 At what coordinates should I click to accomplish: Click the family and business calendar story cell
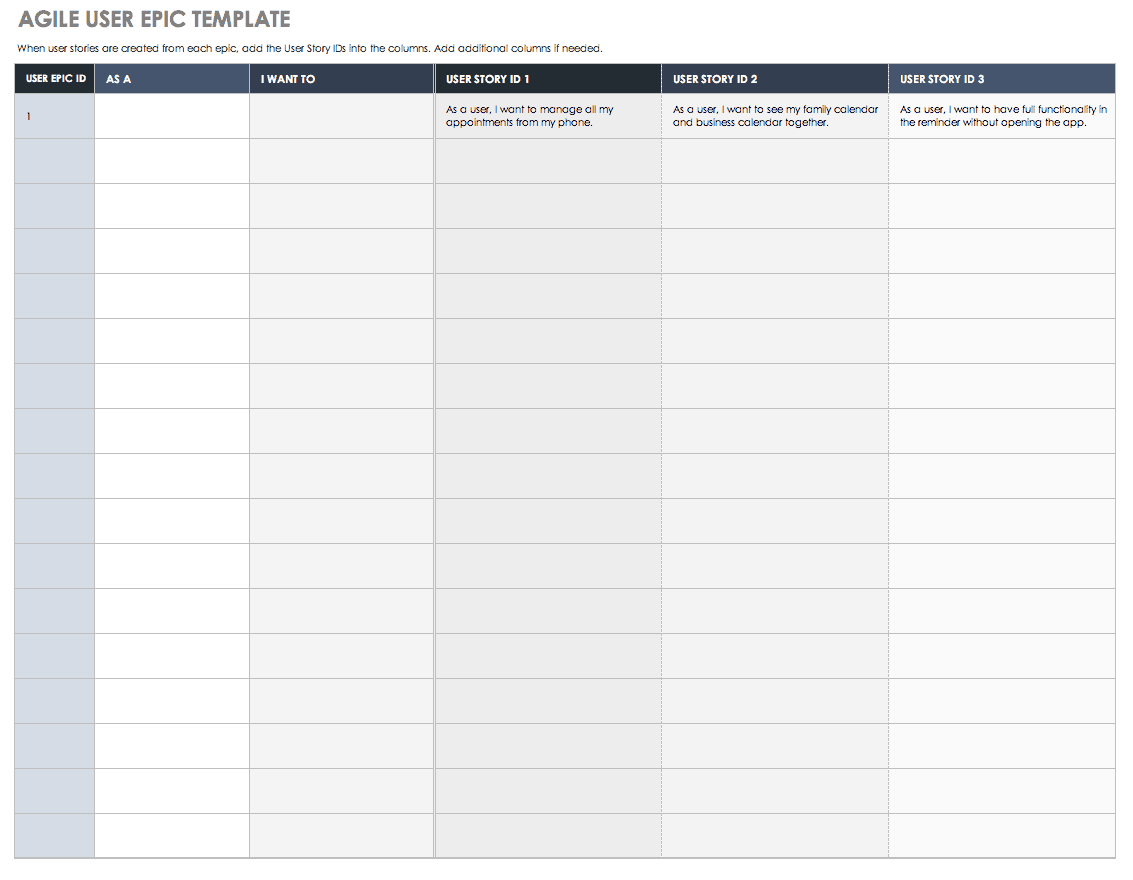tap(774, 116)
